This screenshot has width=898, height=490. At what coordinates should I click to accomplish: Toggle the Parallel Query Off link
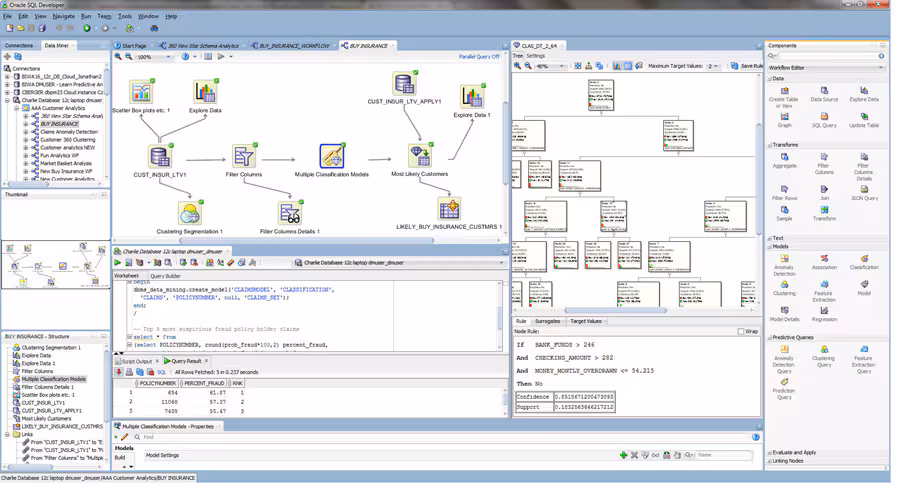(x=479, y=57)
